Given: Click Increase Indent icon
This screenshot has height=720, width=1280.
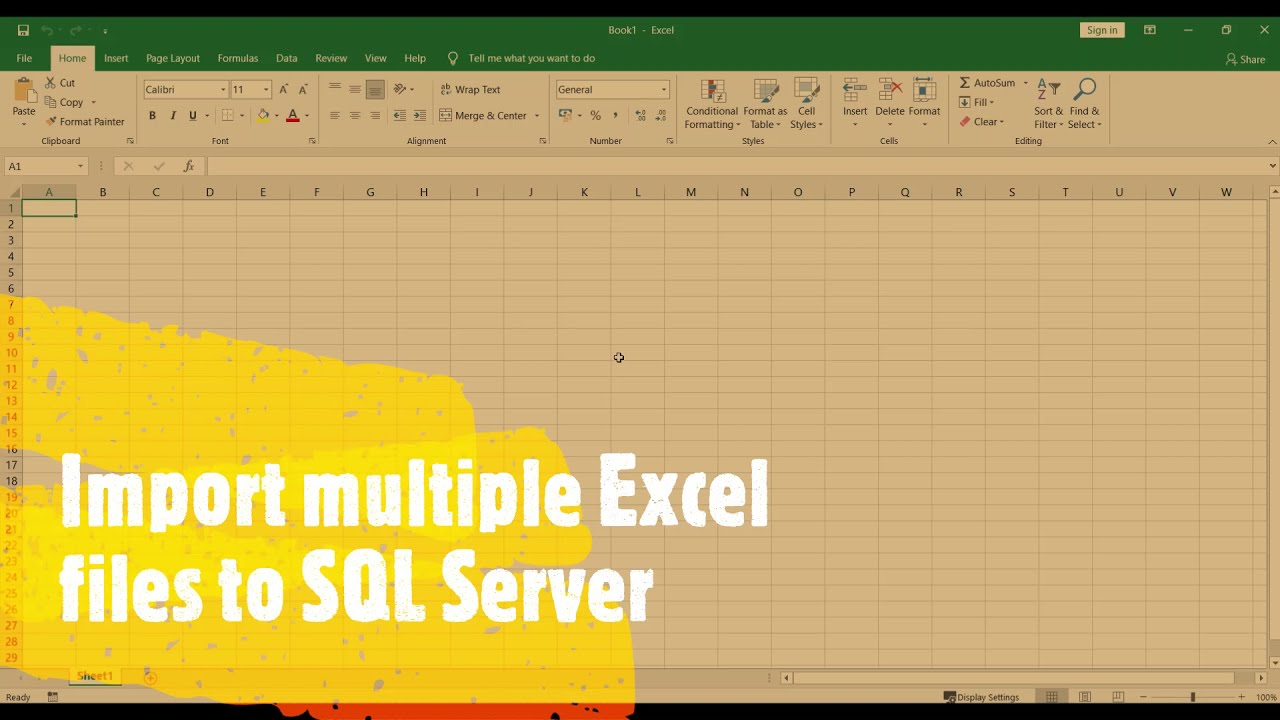Looking at the screenshot, I should point(420,116).
